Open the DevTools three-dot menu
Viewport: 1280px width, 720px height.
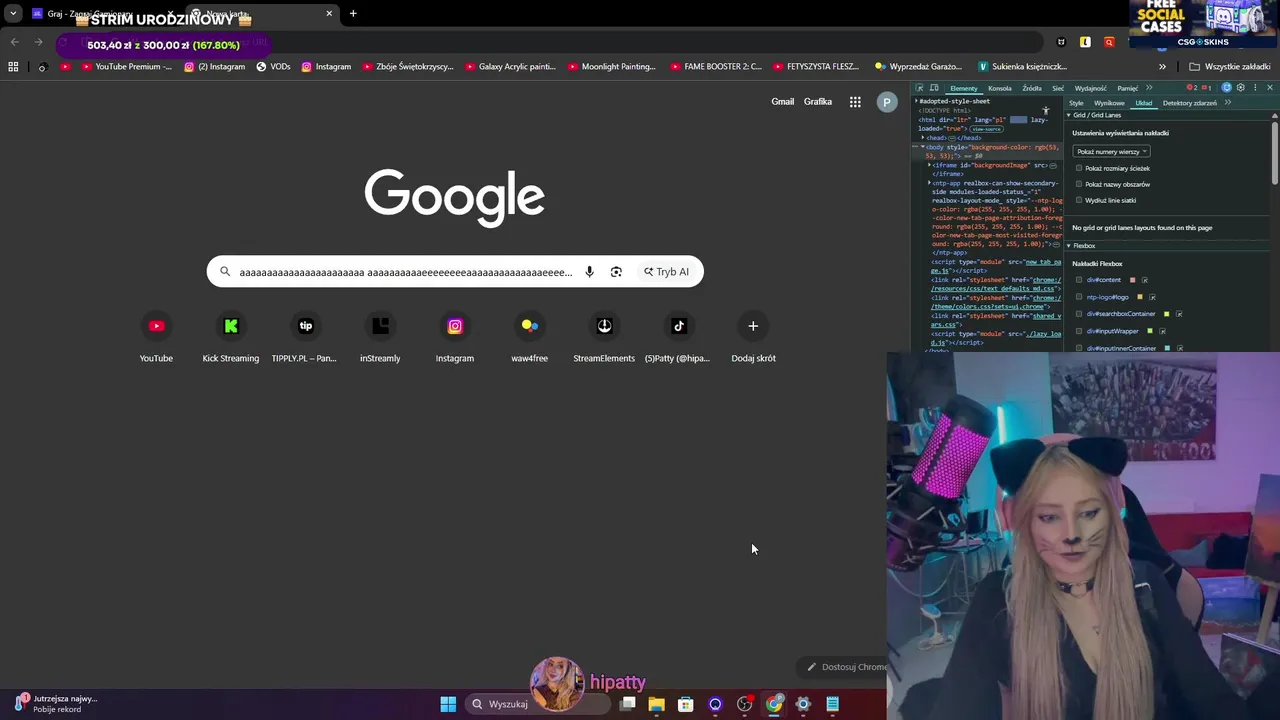[x=1255, y=88]
